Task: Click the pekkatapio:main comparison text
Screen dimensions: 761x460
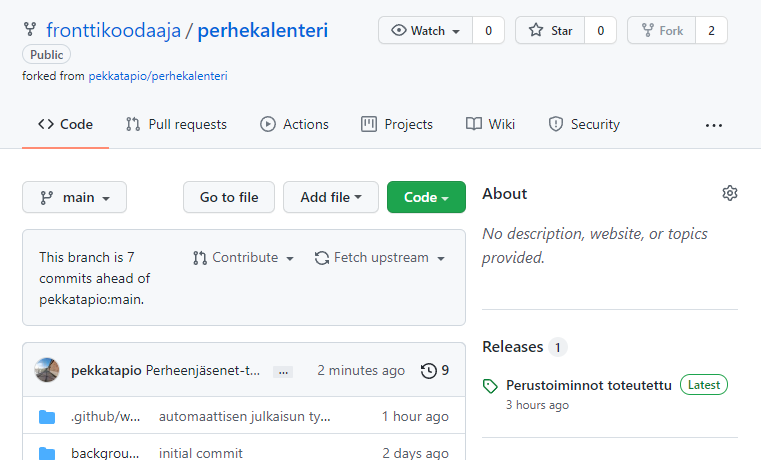Action: pyautogui.click(x=91, y=300)
